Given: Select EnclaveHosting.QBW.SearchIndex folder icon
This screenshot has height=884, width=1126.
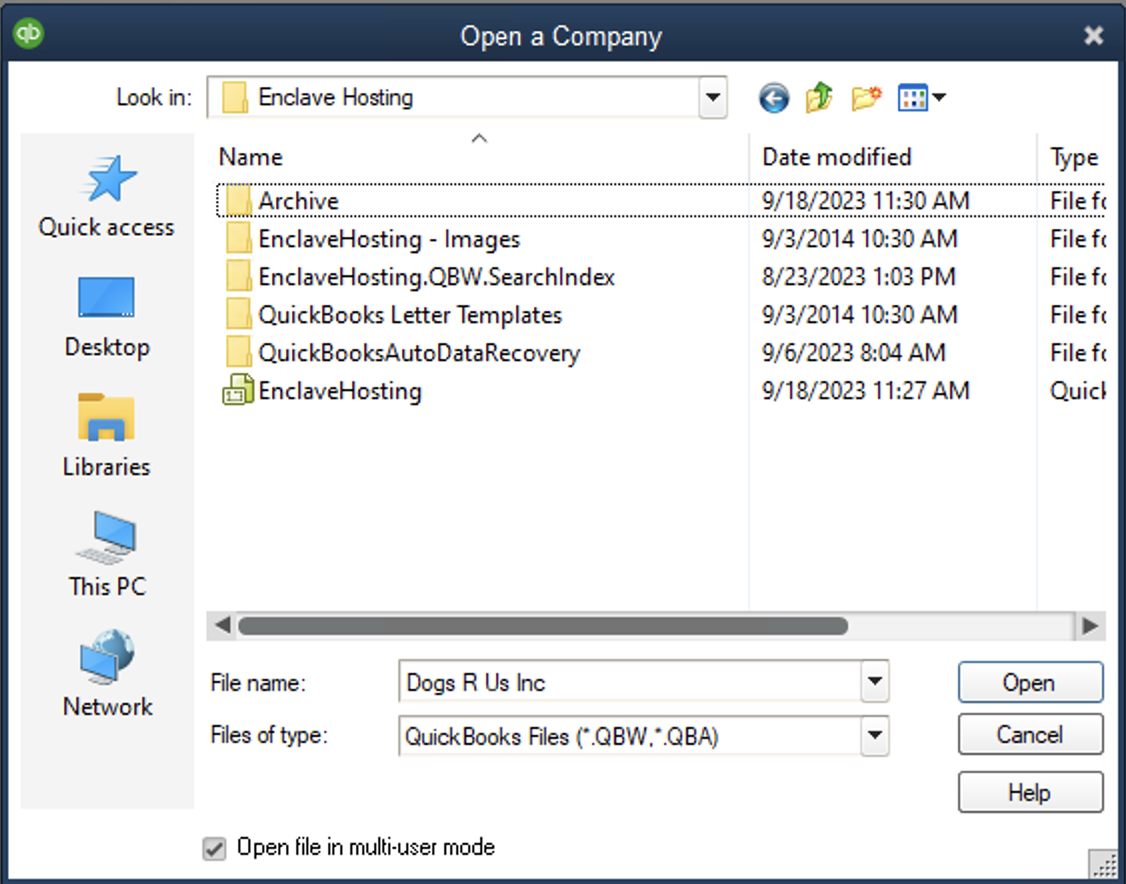Looking at the screenshot, I should click(x=238, y=277).
